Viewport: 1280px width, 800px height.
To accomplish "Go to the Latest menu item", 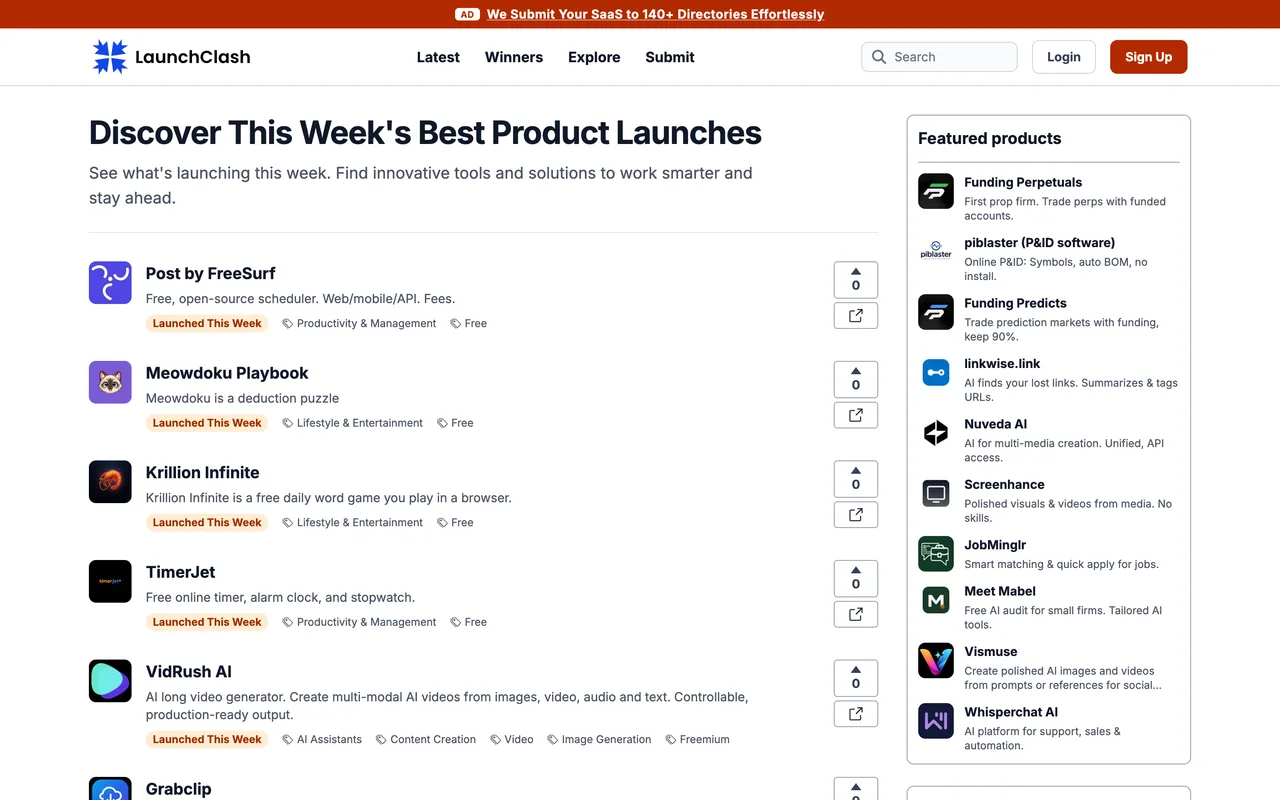I will point(438,57).
